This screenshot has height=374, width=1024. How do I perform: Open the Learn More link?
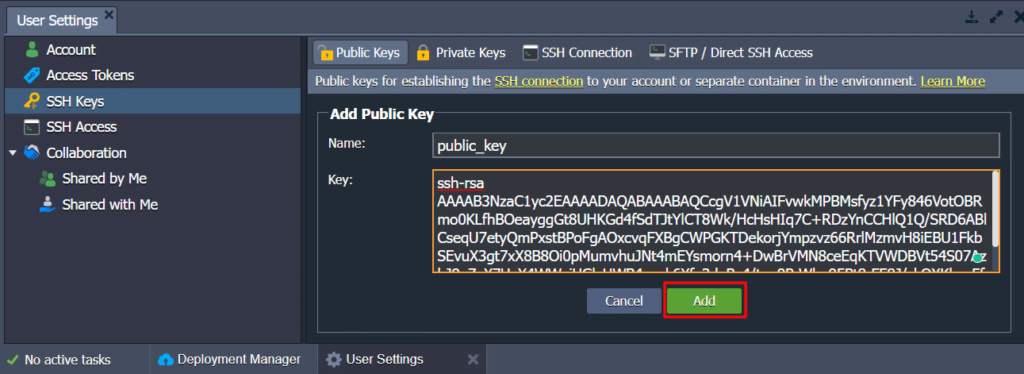pyautogui.click(x=952, y=82)
